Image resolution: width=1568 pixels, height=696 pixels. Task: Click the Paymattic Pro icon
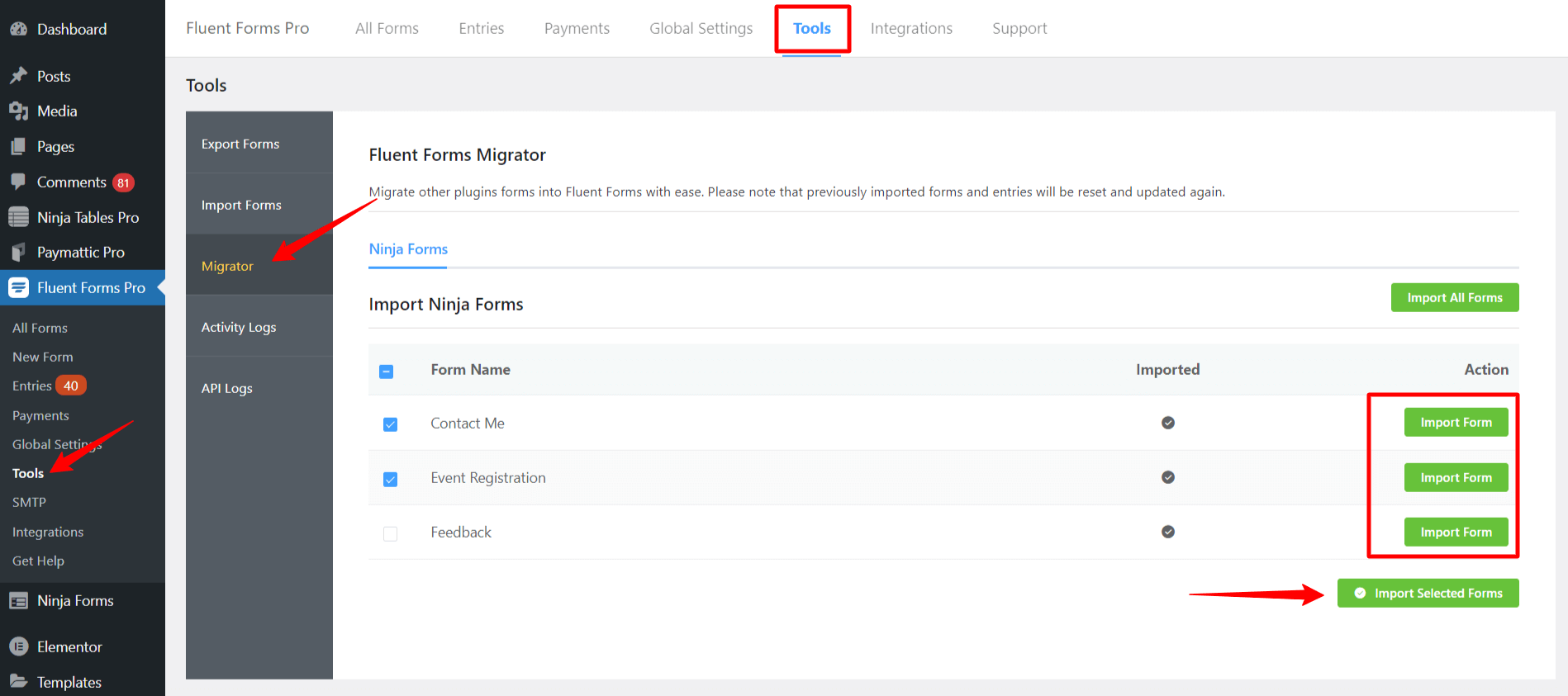(18, 252)
